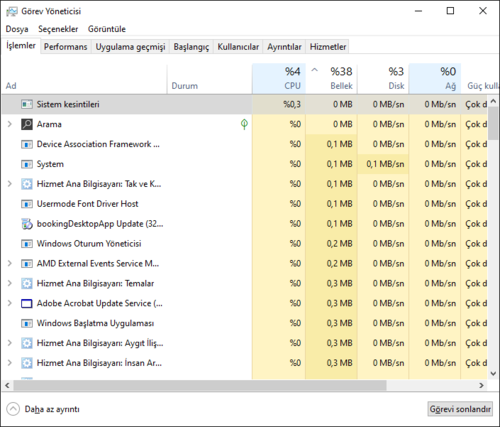Sort by the Ağ column header

[435, 79]
